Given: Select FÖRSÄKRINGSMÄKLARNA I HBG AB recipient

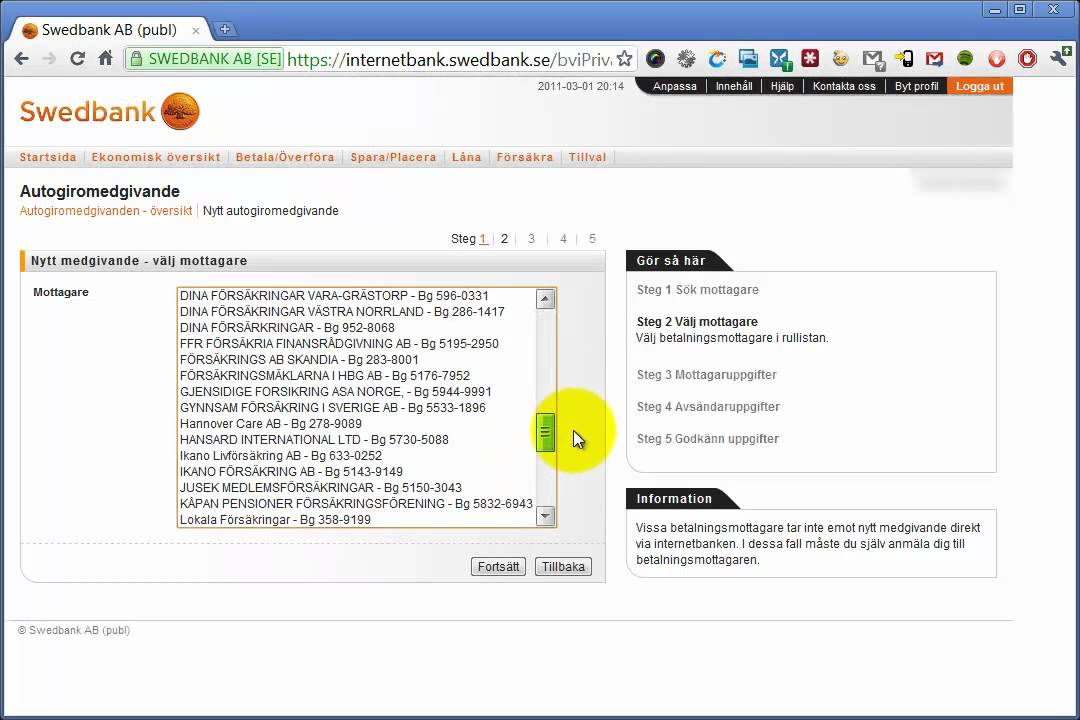Looking at the screenshot, I should 356,376.
